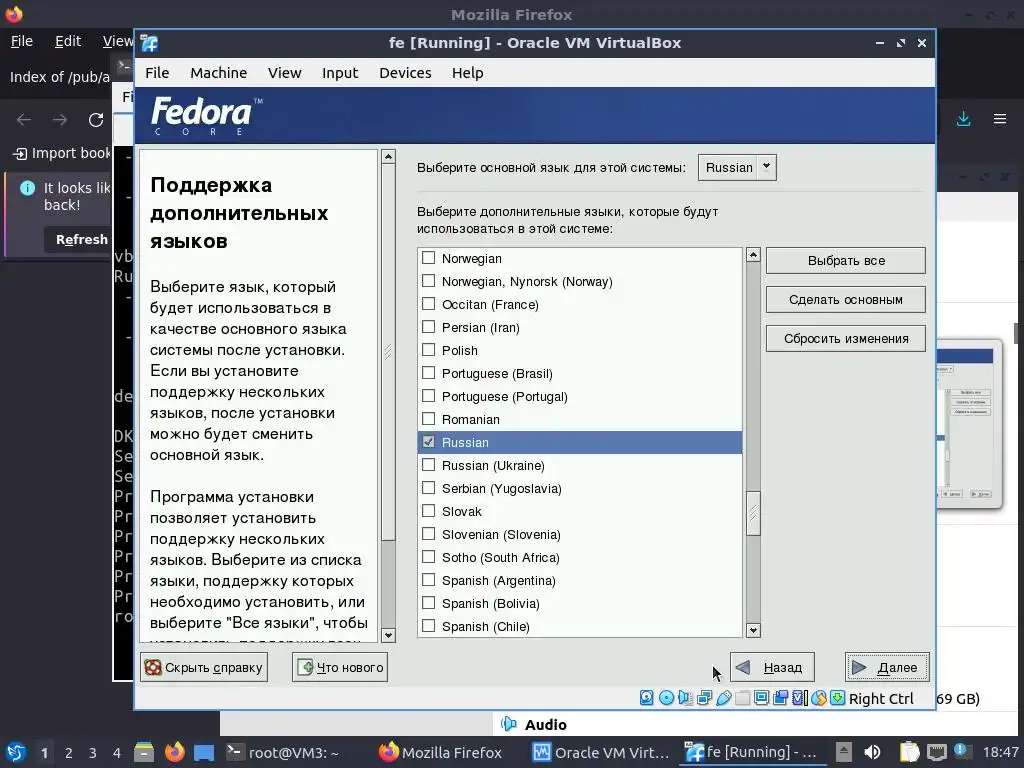Viewport: 1024px width, 768px height.
Task: Open the Firefox Edit menu
Action: 68,41
